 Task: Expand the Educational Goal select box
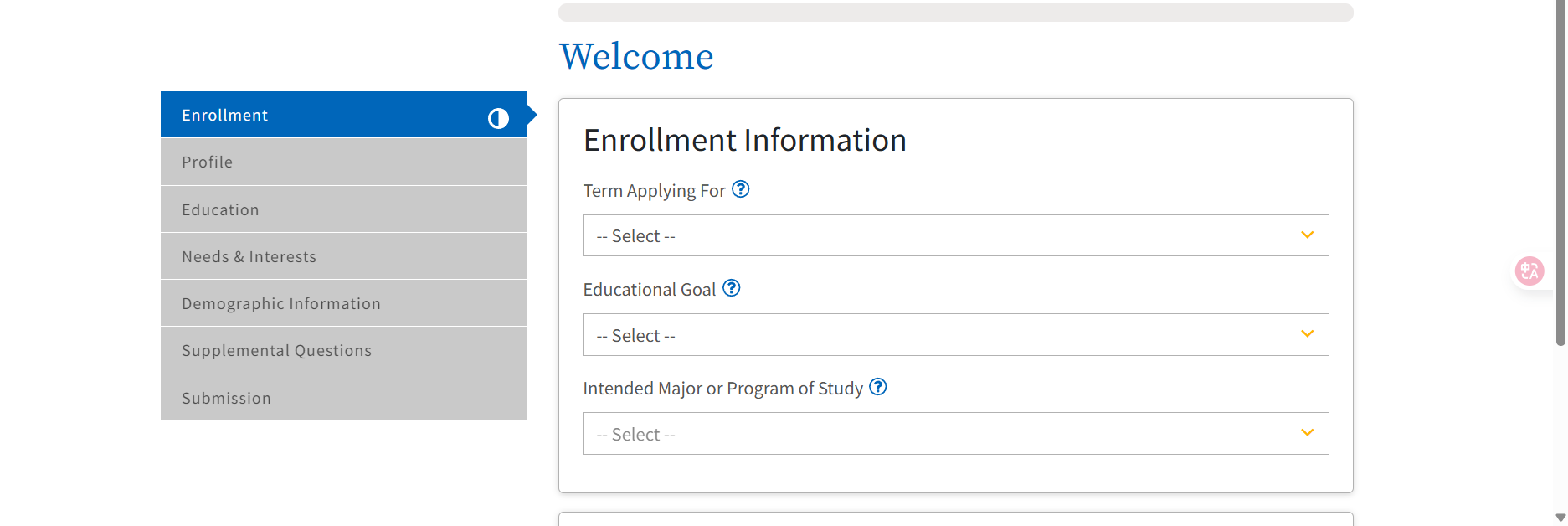[956, 334]
